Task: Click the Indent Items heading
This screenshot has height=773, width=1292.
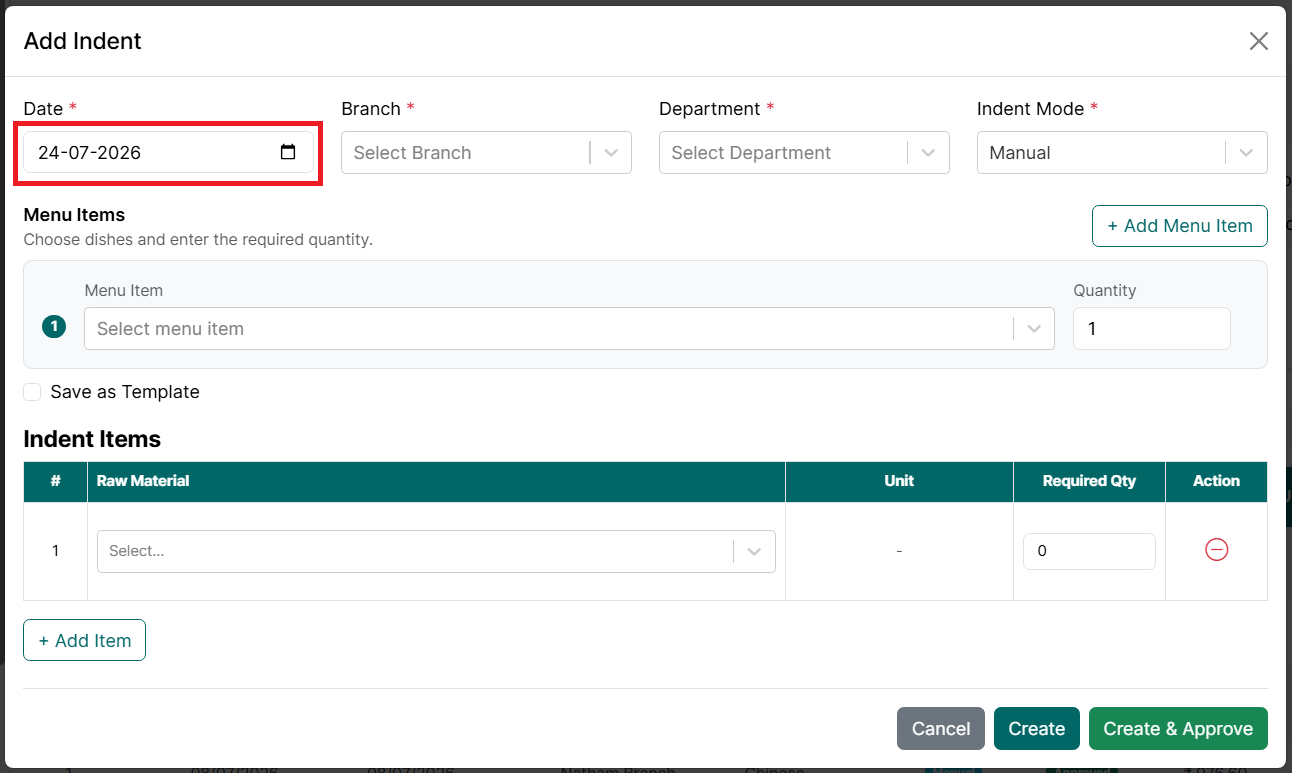Action: [92, 439]
